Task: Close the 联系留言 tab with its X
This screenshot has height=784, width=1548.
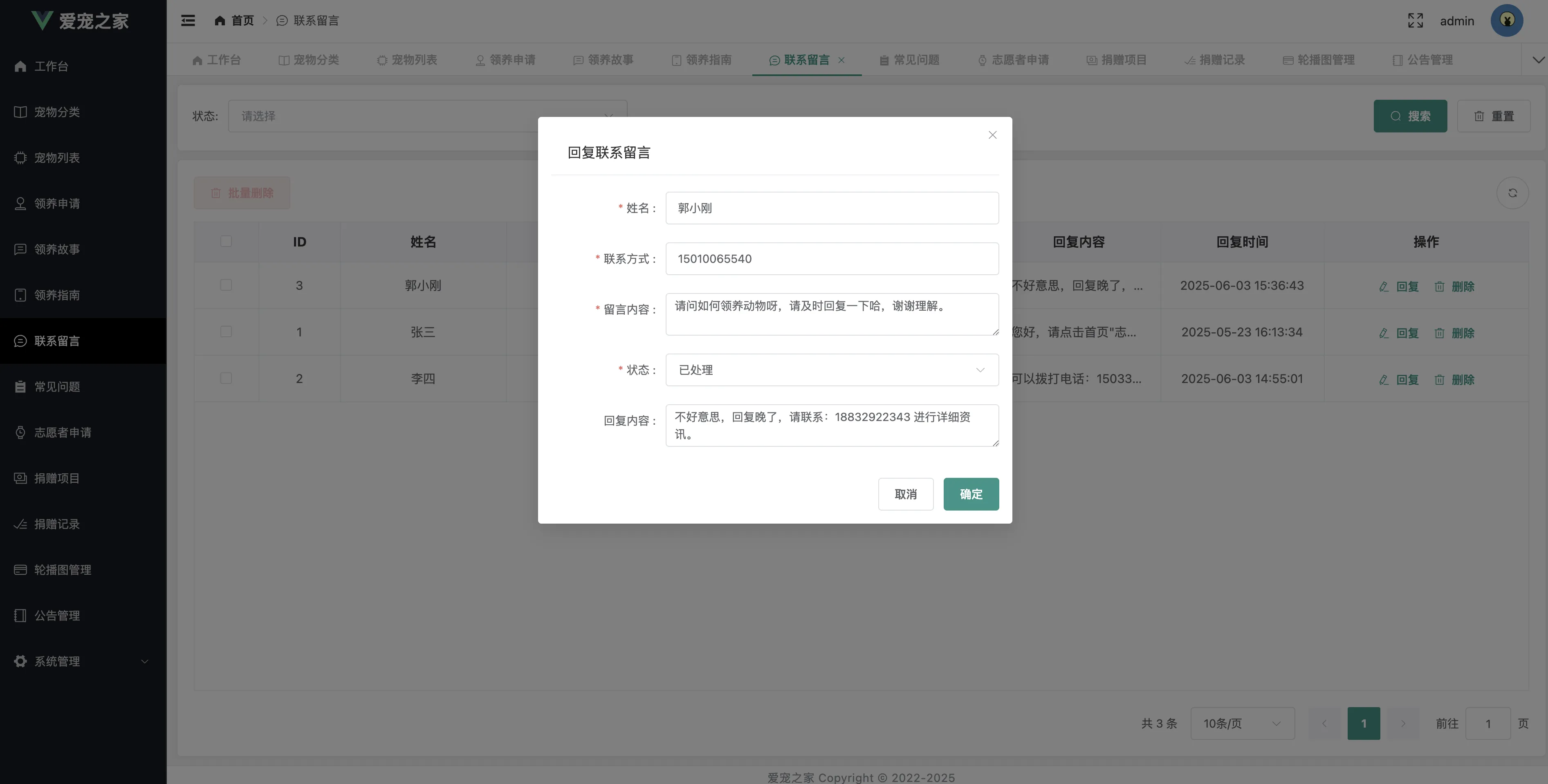Action: pyautogui.click(x=841, y=60)
